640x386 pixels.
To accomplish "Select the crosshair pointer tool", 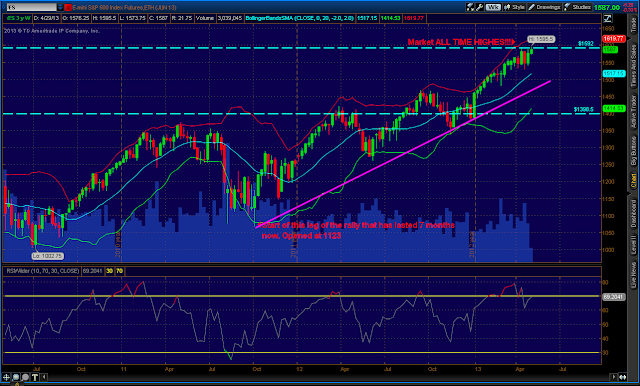I will point(7,377).
